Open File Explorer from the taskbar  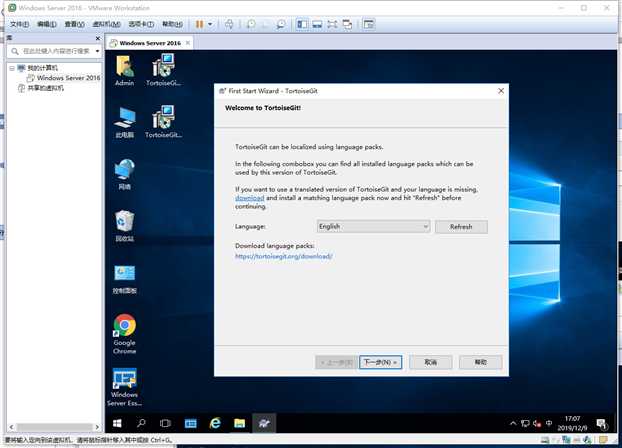pyautogui.click(x=239, y=423)
